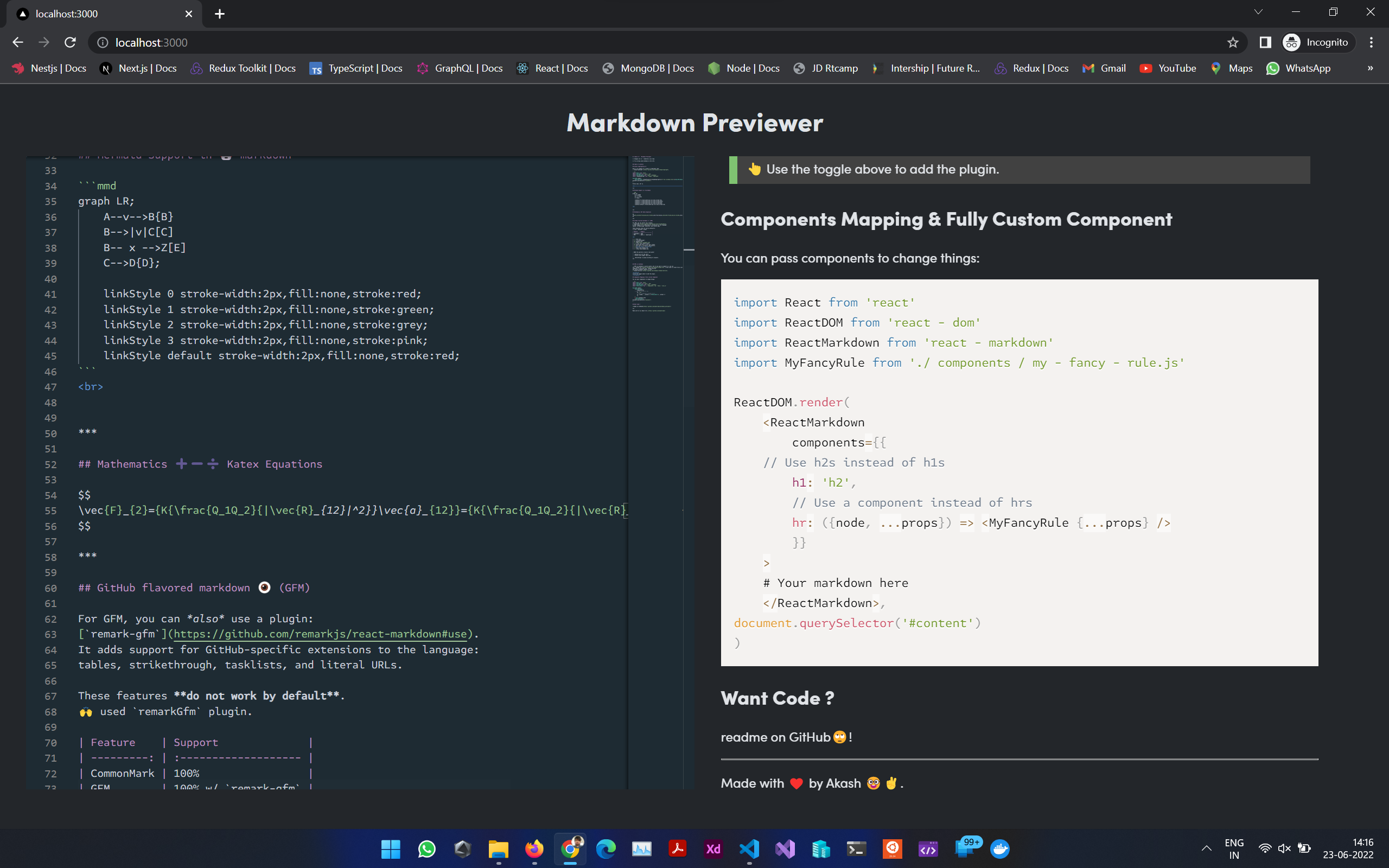Image resolution: width=1389 pixels, height=868 pixels.
Task: Open the tab search dropdown arrow
Action: click(x=1258, y=12)
